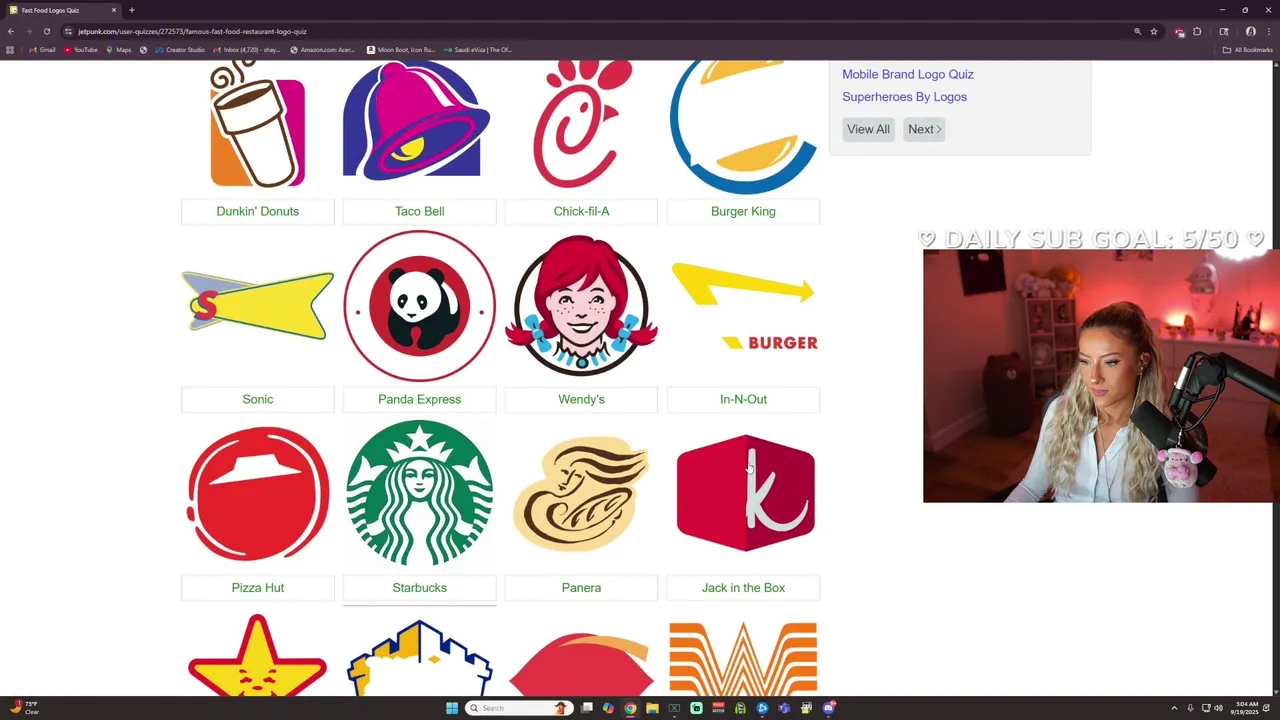Click the Wendy's girl logo
The height and width of the screenshot is (720, 1280).
(x=581, y=306)
